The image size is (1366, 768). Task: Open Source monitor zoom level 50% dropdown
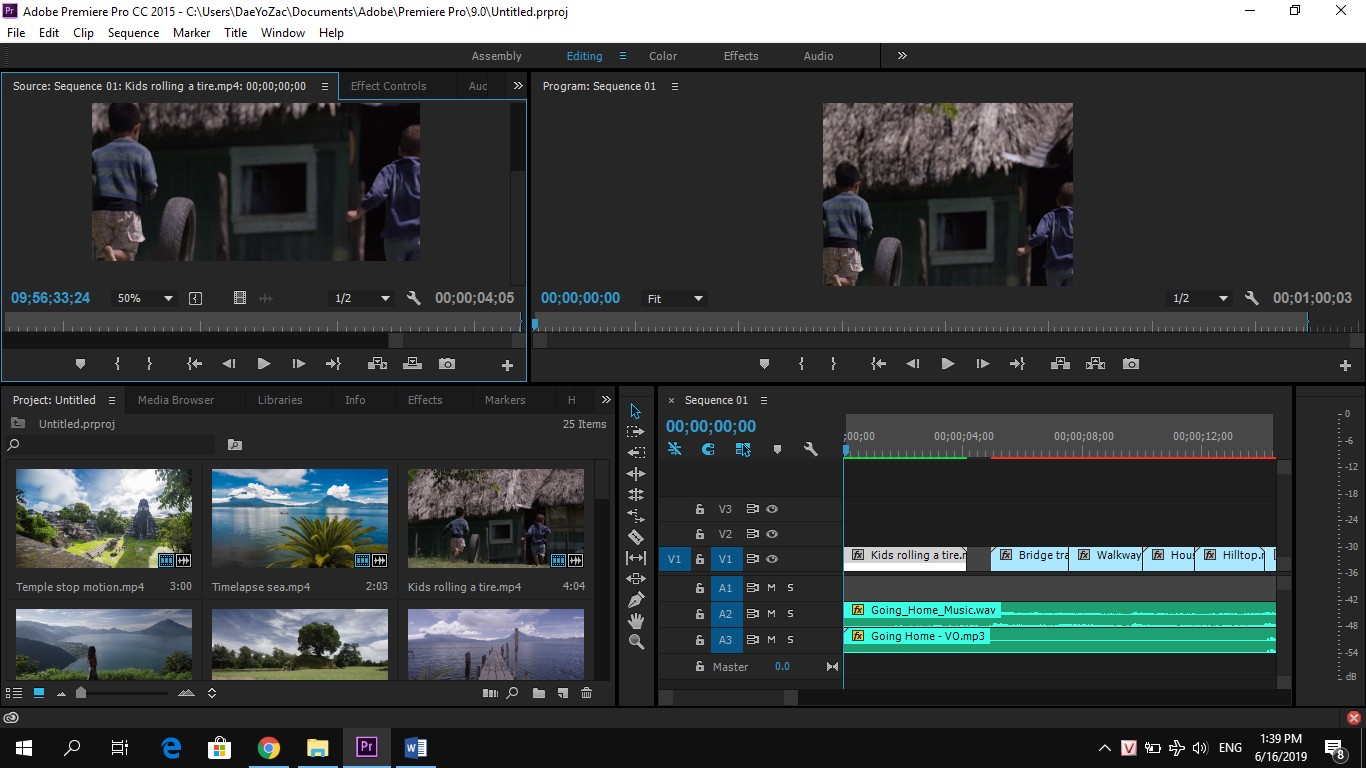pyautogui.click(x=145, y=298)
